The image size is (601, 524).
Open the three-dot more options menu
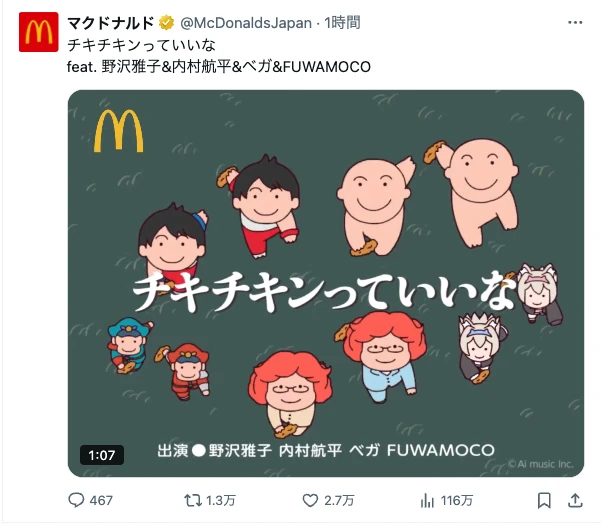click(x=575, y=23)
